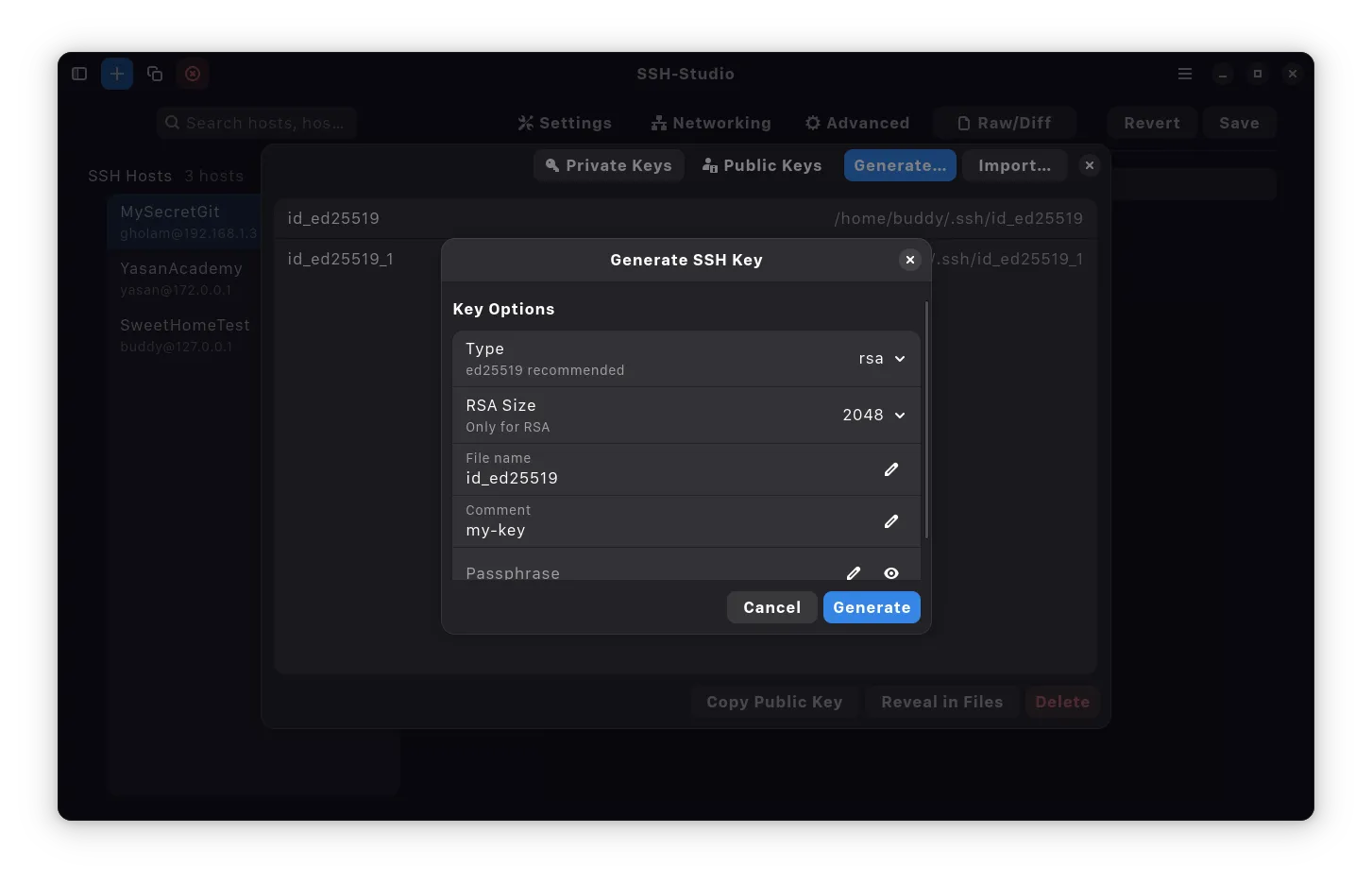Image resolution: width=1372 pixels, height=884 pixels.
Task: Expand the RSA Size dropdown showing 2048
Action: coord(873,416)
